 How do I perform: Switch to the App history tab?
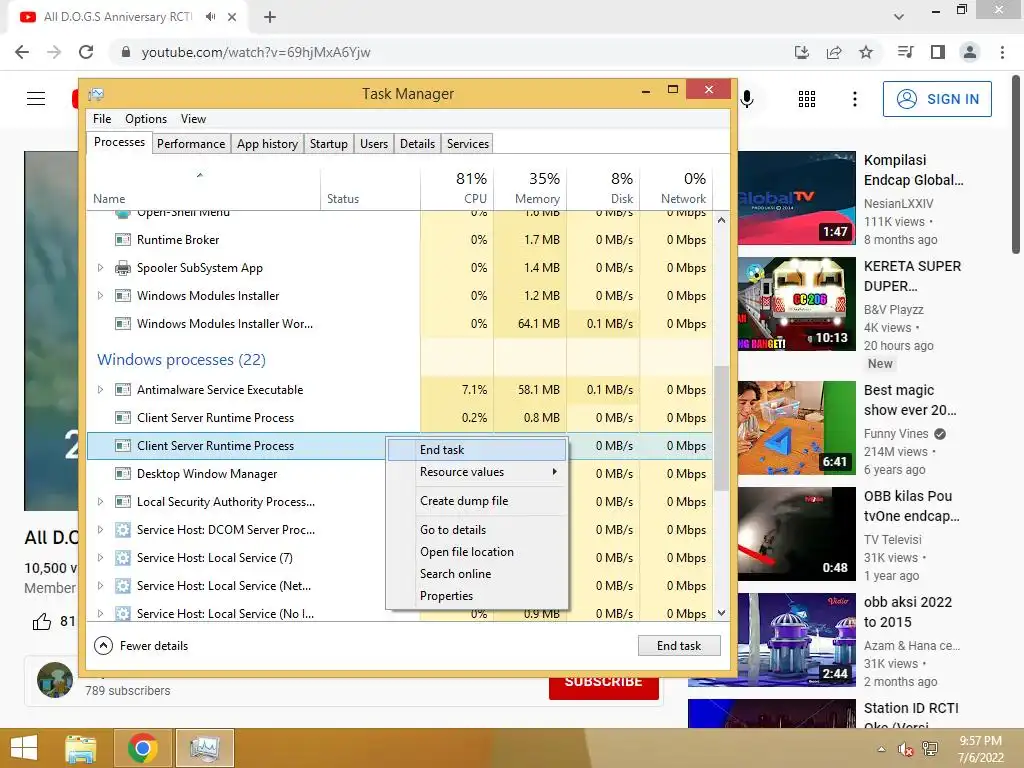click(x=267, y=144)
